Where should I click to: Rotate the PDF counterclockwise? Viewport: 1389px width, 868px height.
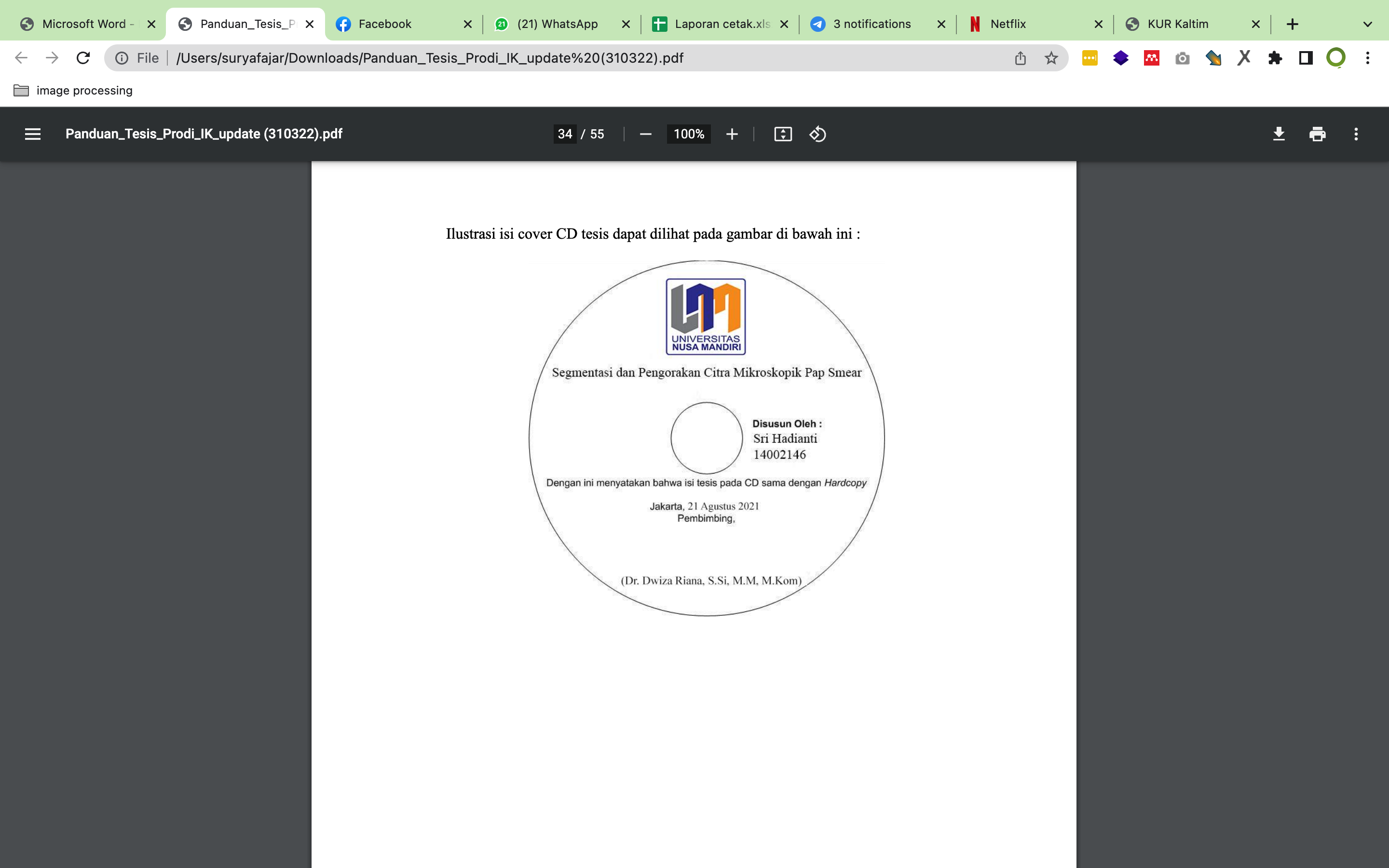[817, 134]
